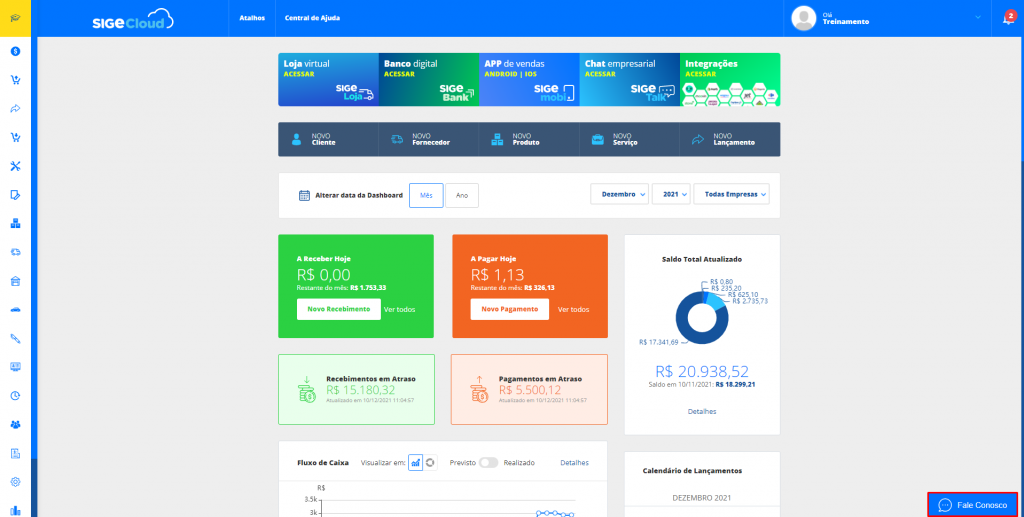
Task: Click Novo Produto shortcut
Action: pos(529,139)
